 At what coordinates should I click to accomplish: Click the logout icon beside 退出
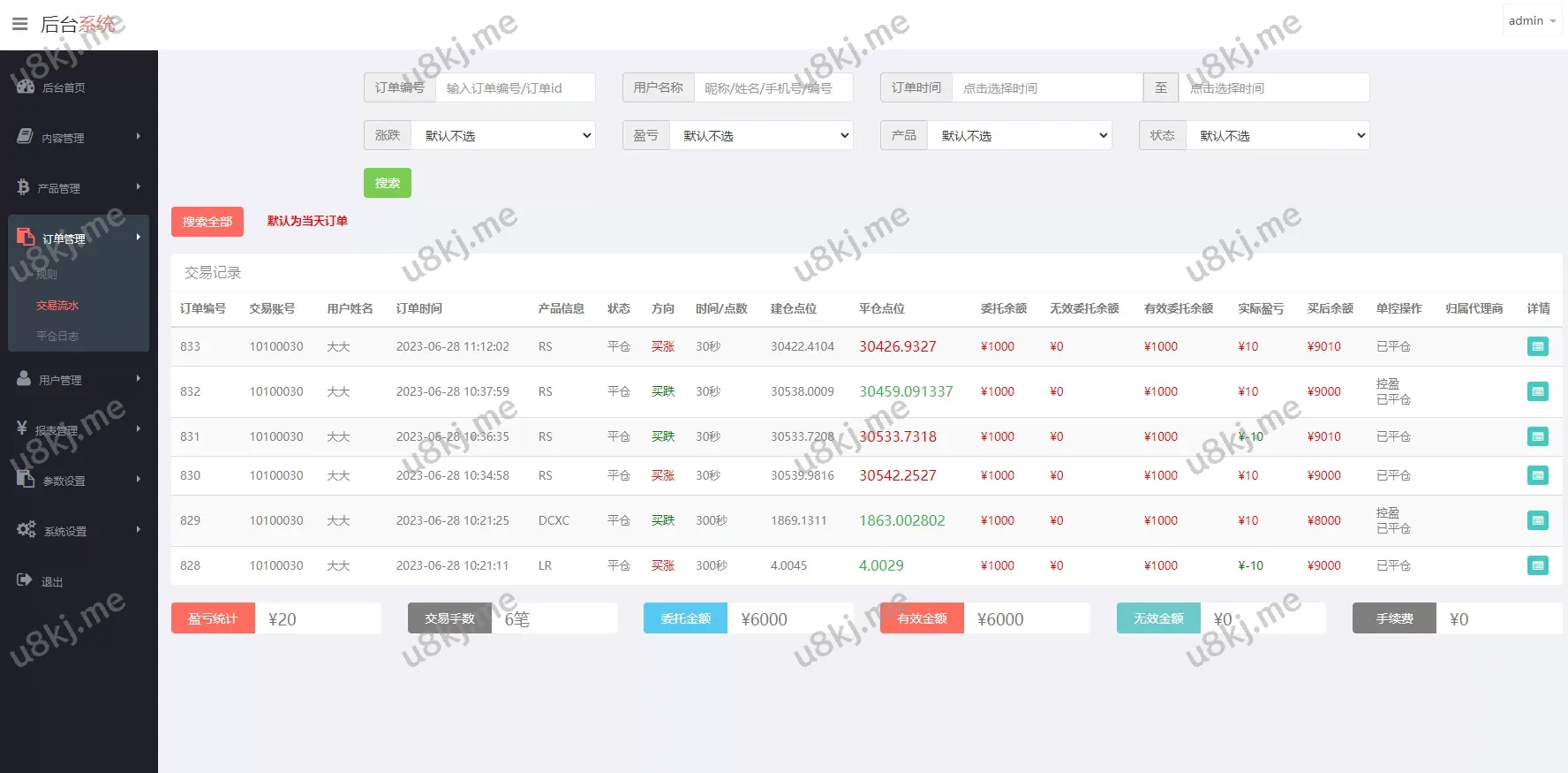25,580
